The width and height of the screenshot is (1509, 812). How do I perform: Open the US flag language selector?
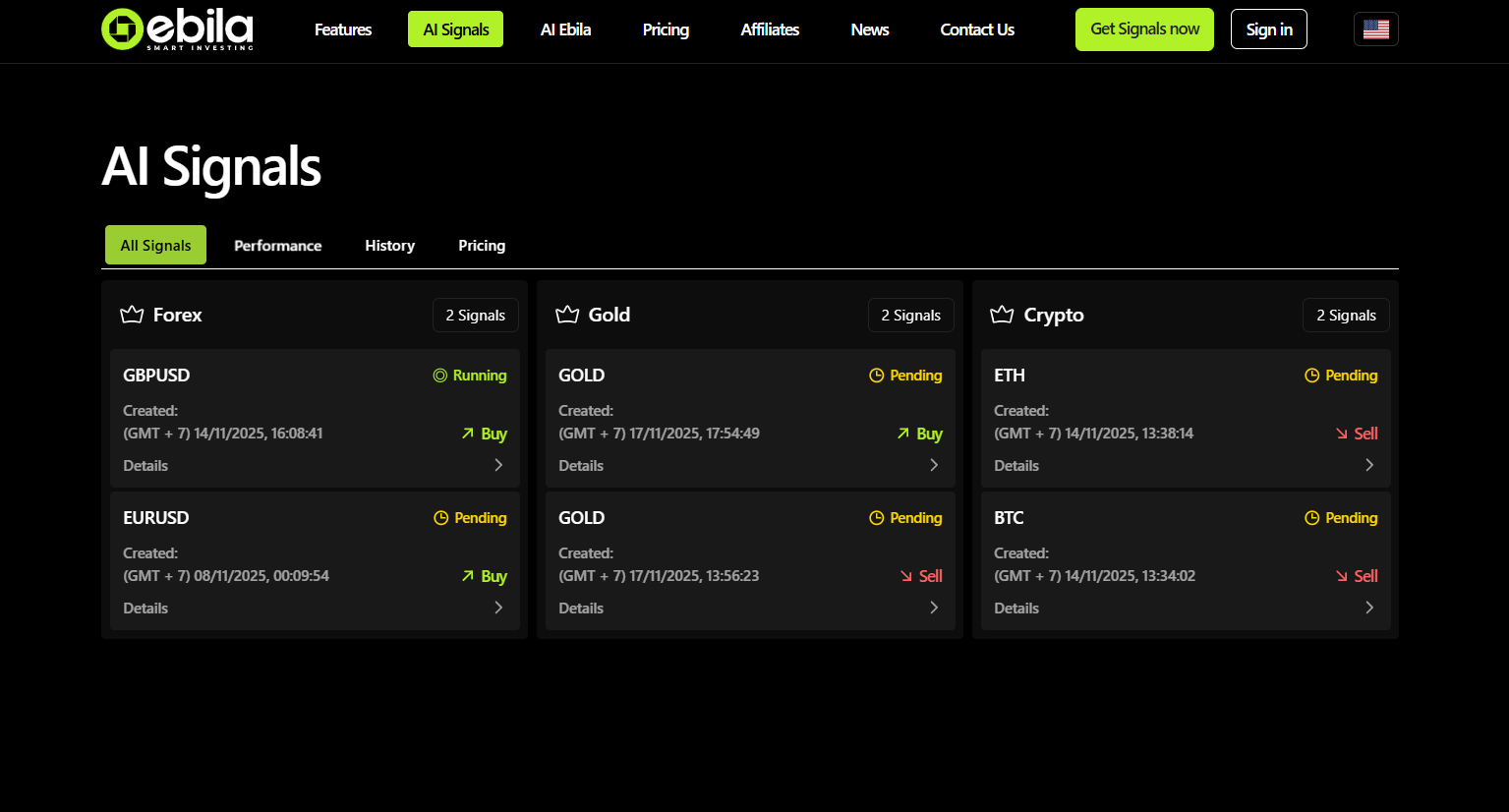pos(1375,29)
